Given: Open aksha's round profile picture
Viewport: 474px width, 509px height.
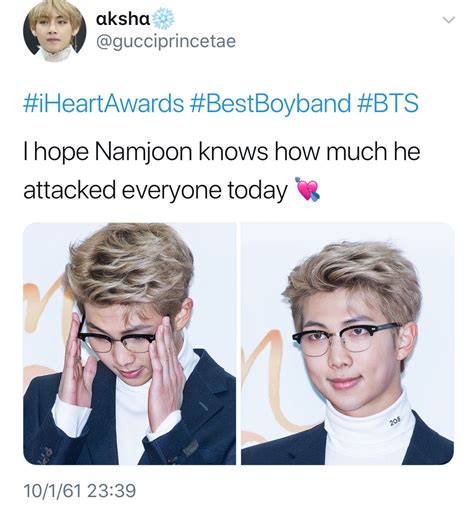Looking at the screenshot, I should tap(54, 31).
